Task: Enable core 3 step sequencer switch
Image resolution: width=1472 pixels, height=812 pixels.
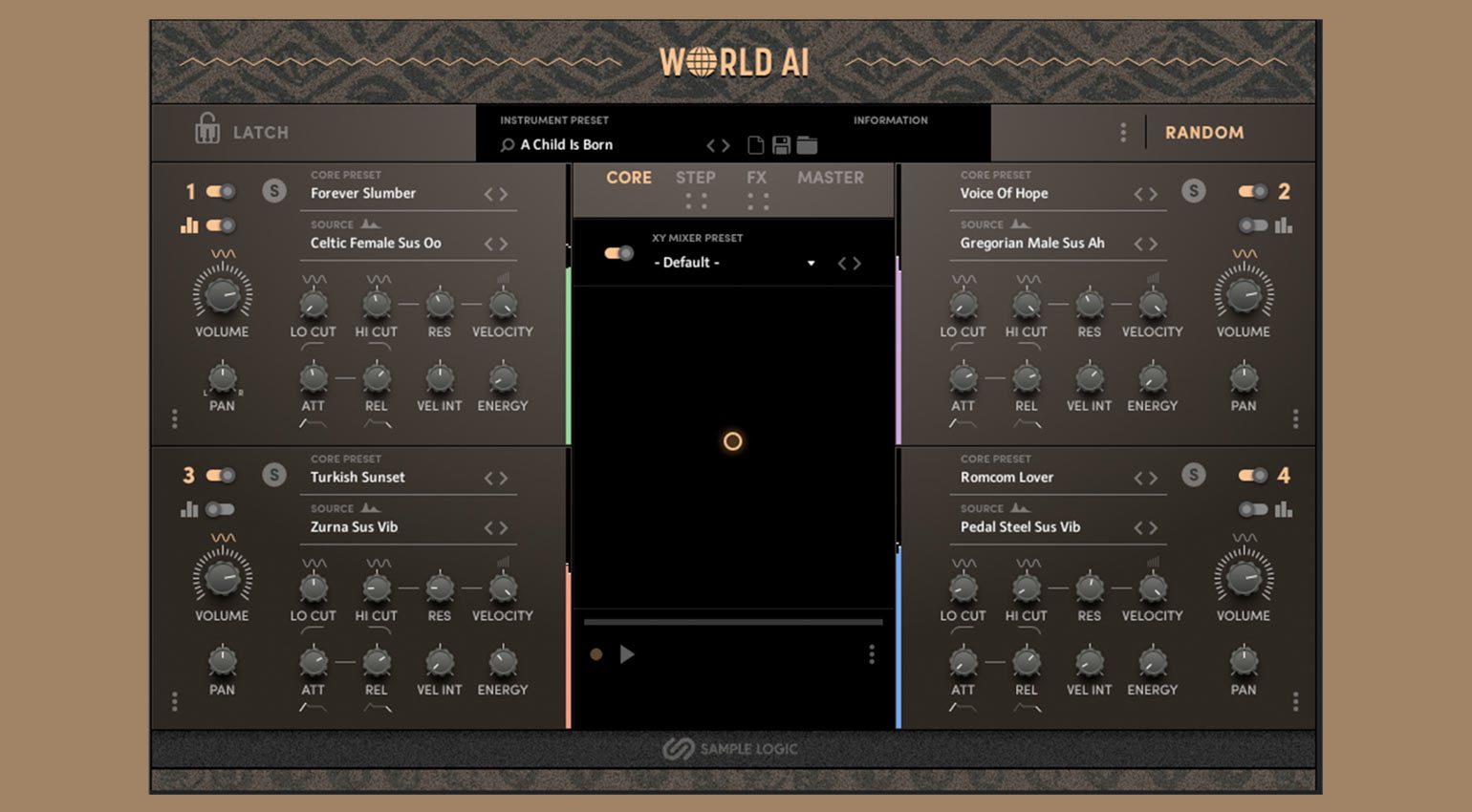Action: [x=221, y=509]
